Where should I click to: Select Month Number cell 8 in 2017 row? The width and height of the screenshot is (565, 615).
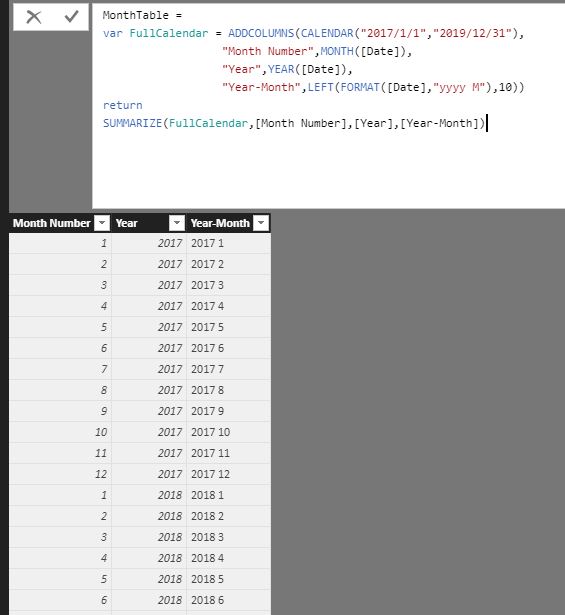[x=60, y=390]
